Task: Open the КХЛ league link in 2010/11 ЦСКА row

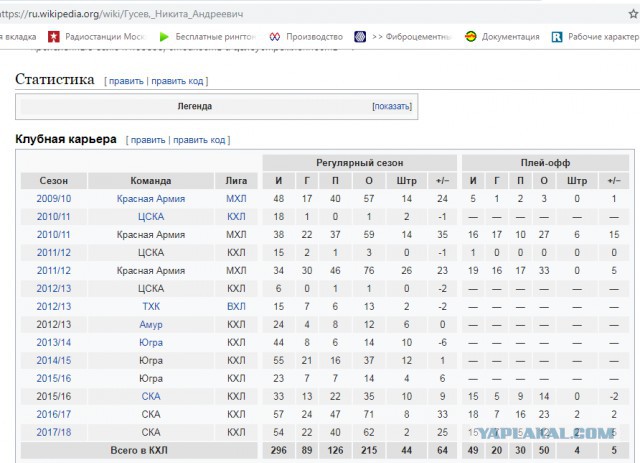Action: [x=236, y=217]
